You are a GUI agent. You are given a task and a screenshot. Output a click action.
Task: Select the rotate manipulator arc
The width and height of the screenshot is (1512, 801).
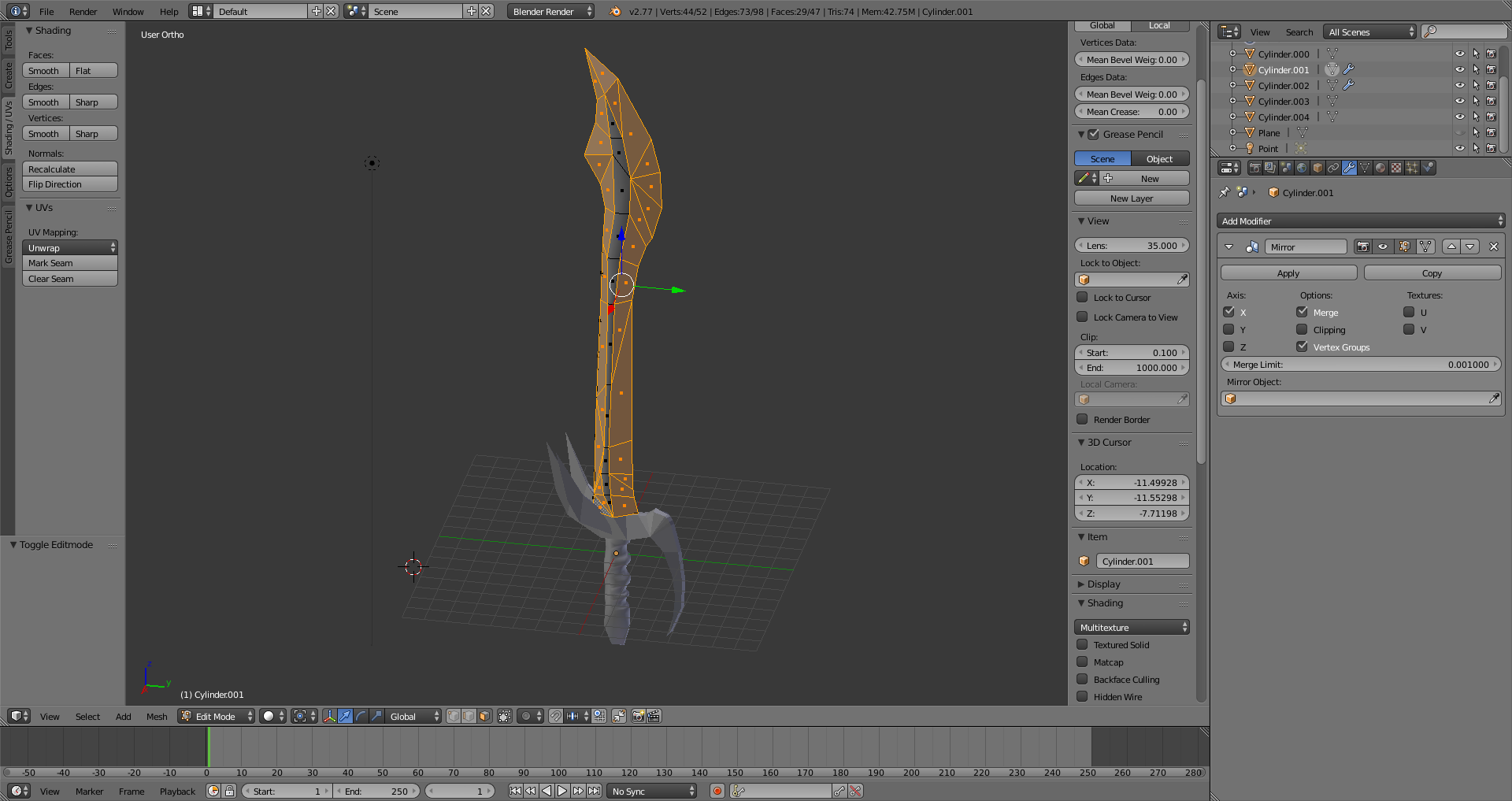tap(361, 716)
